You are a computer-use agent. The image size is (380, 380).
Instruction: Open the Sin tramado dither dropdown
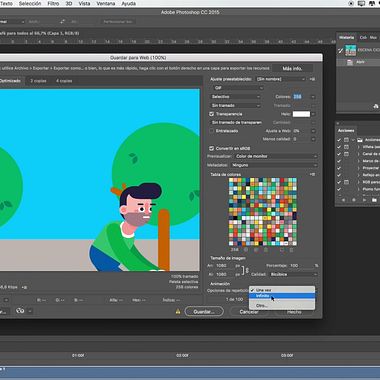(x=236, y=105)
